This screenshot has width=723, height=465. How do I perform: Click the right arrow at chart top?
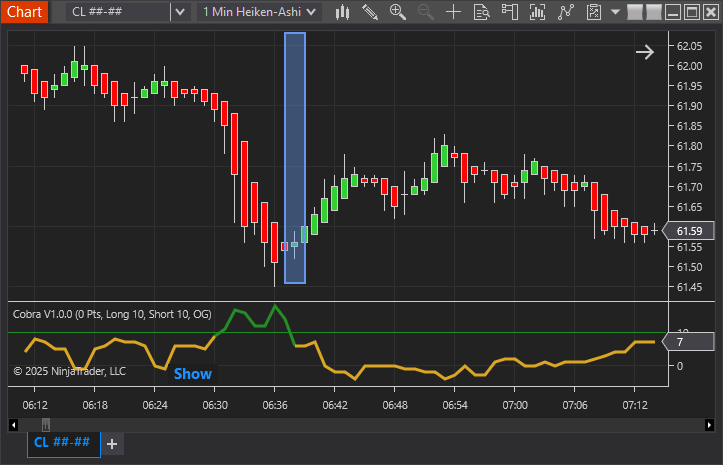644,53
